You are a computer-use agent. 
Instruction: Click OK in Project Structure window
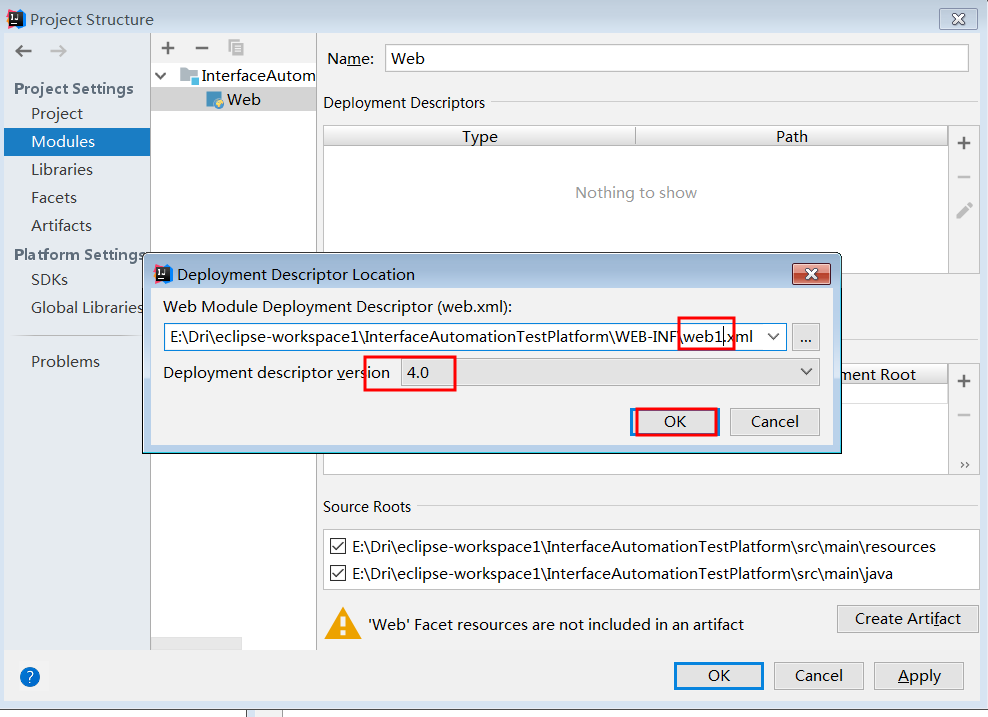718,676
